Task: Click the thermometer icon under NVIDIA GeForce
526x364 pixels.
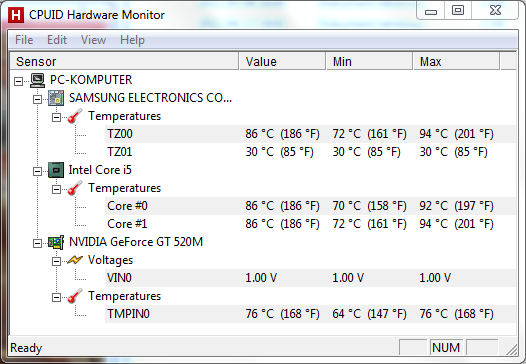Action: coord(75,296)
